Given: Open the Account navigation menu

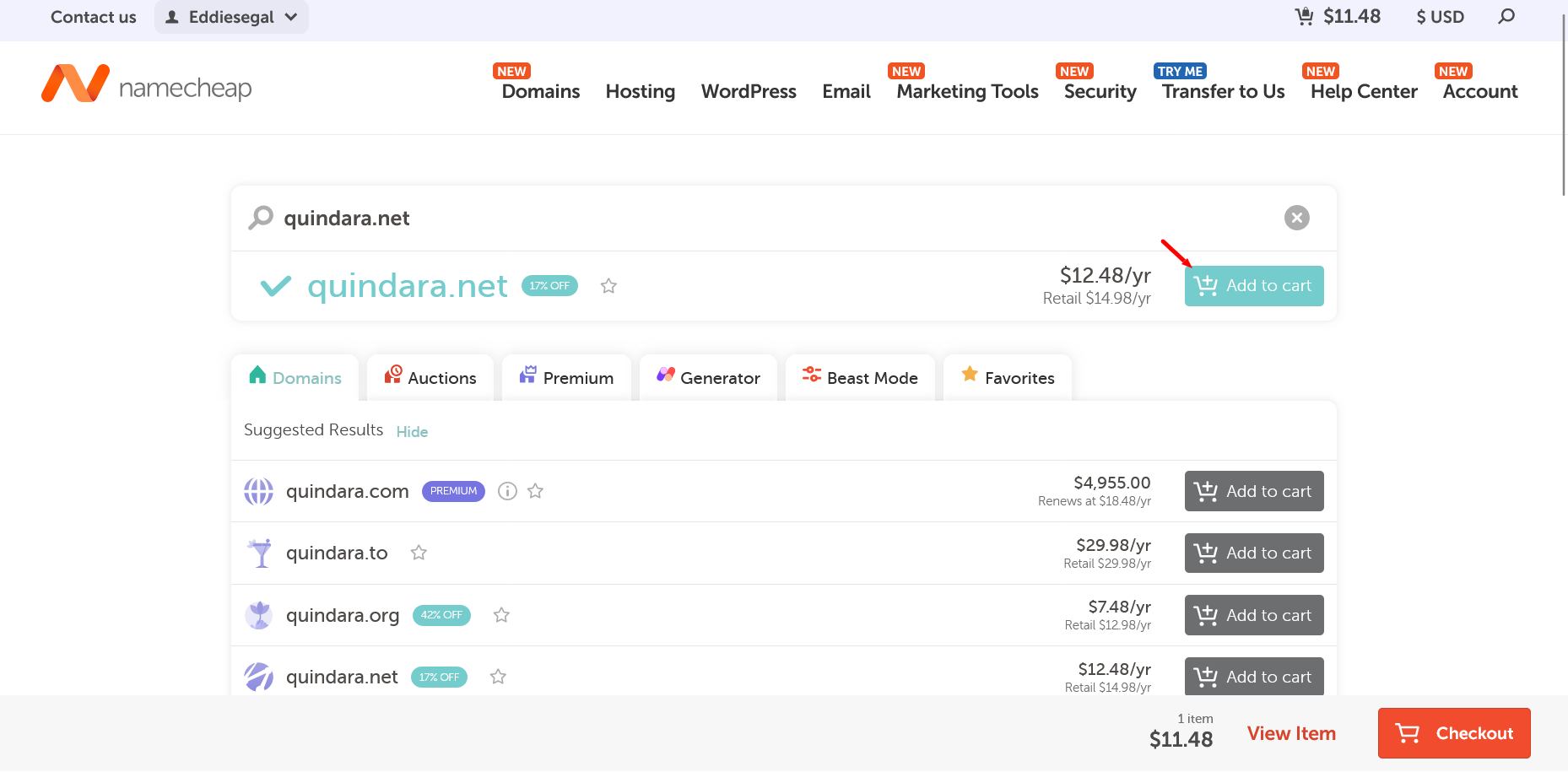Looking at the screenshot, I should (x=1480, y=91).
